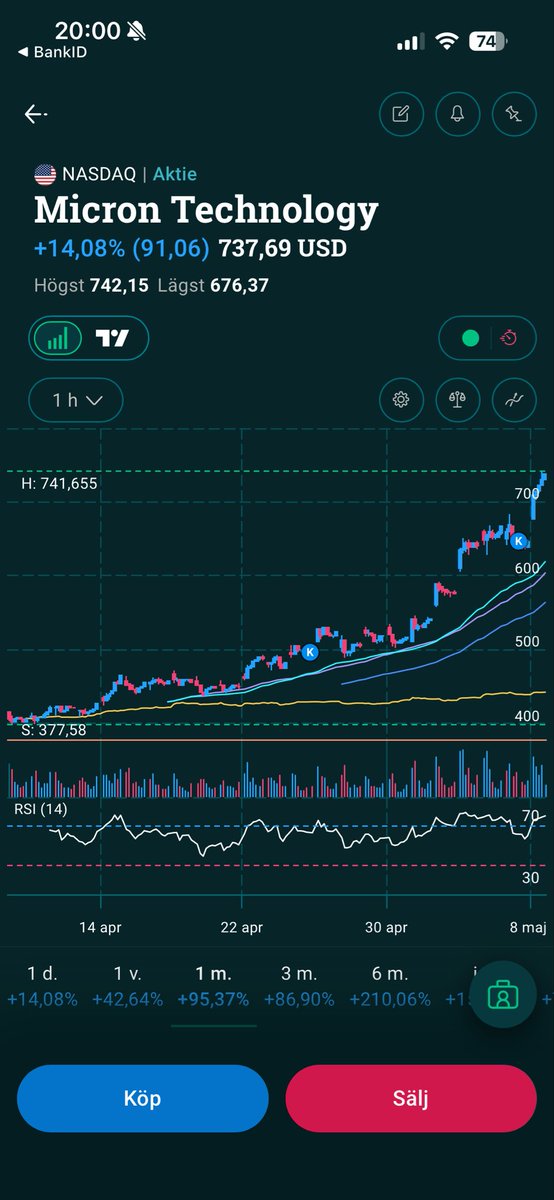Switch to the standard bar chart view

coord(58,338)
